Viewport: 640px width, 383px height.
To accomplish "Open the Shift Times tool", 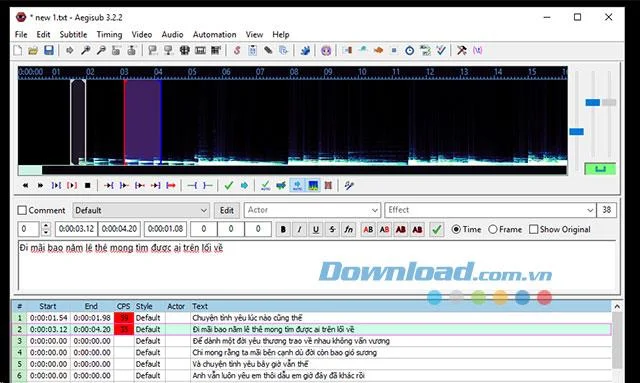I will click(347, 51).
